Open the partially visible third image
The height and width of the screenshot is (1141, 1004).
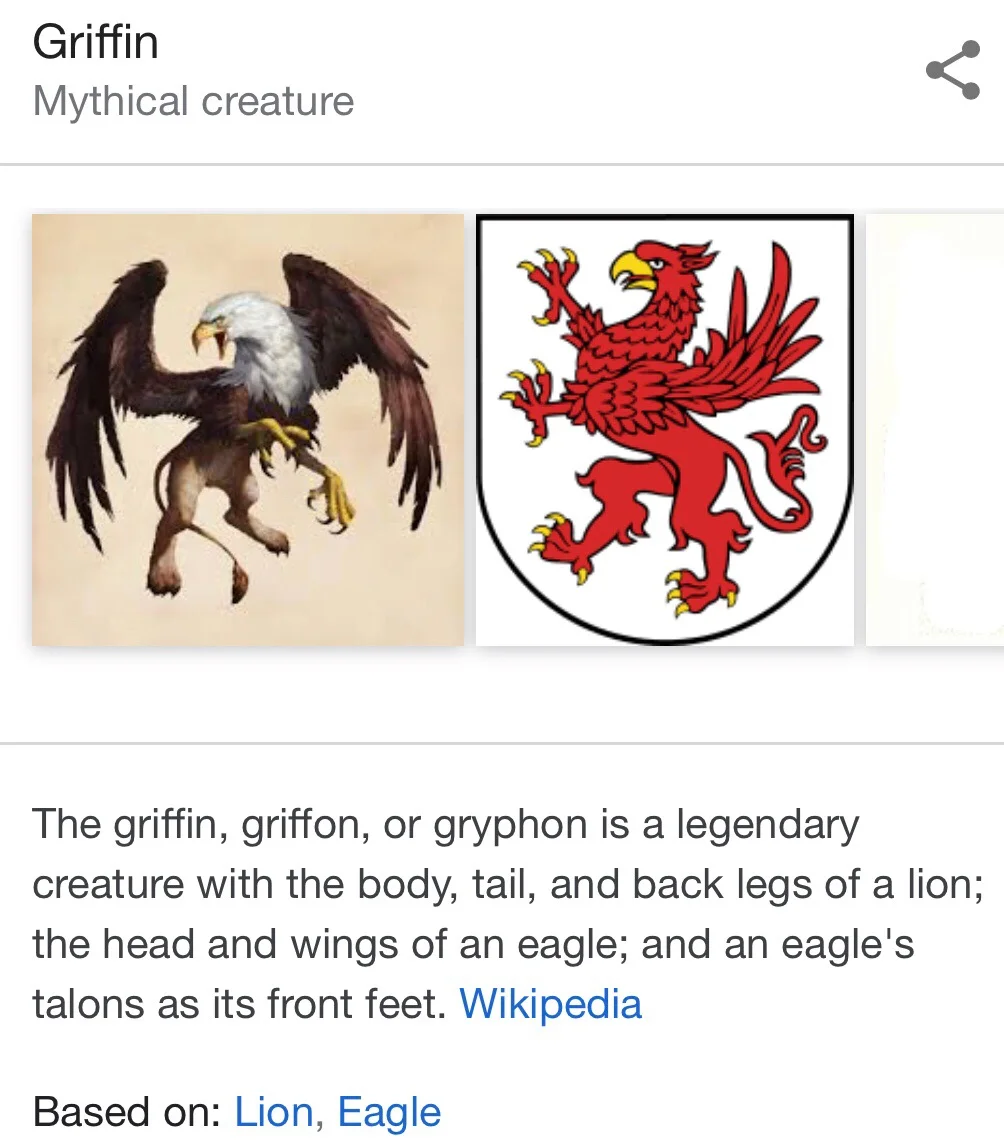coord(935,429)
